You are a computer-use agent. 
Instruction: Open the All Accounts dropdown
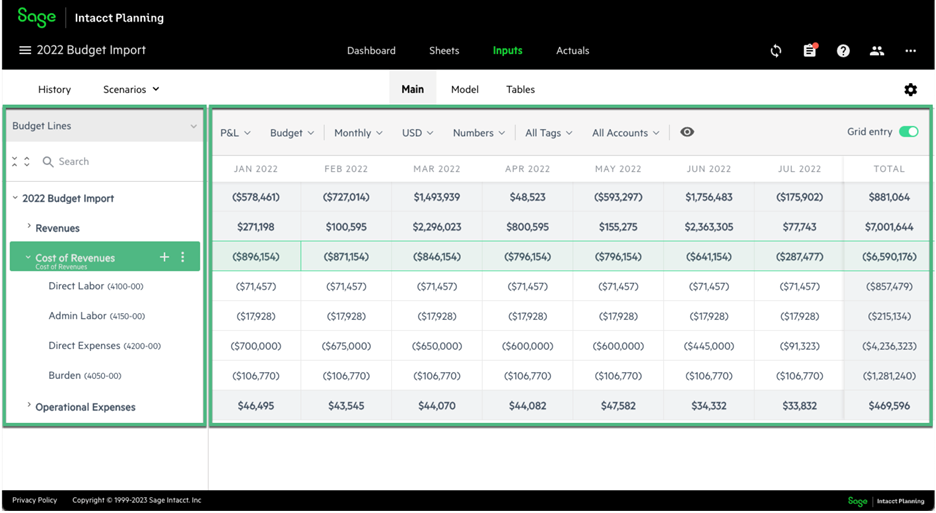(x=626, y=133)
